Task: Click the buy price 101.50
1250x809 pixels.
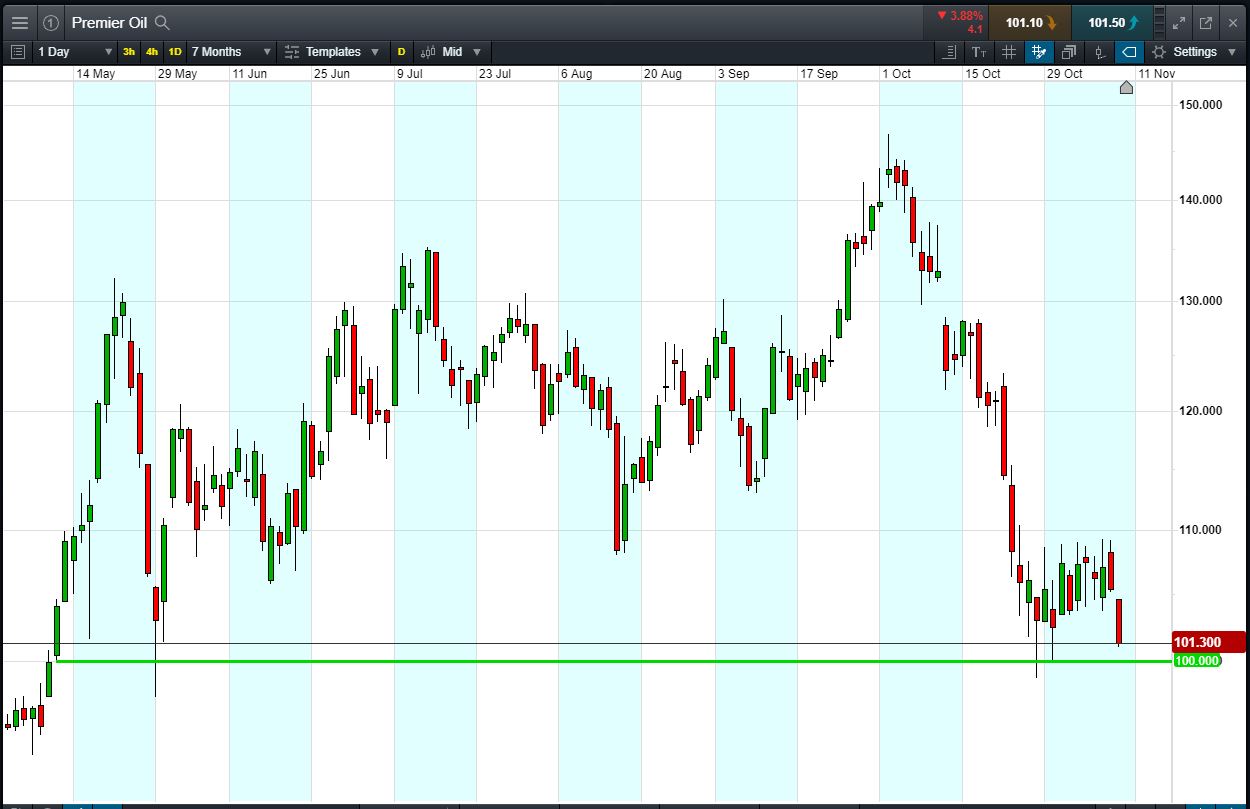Action: 1112,22
